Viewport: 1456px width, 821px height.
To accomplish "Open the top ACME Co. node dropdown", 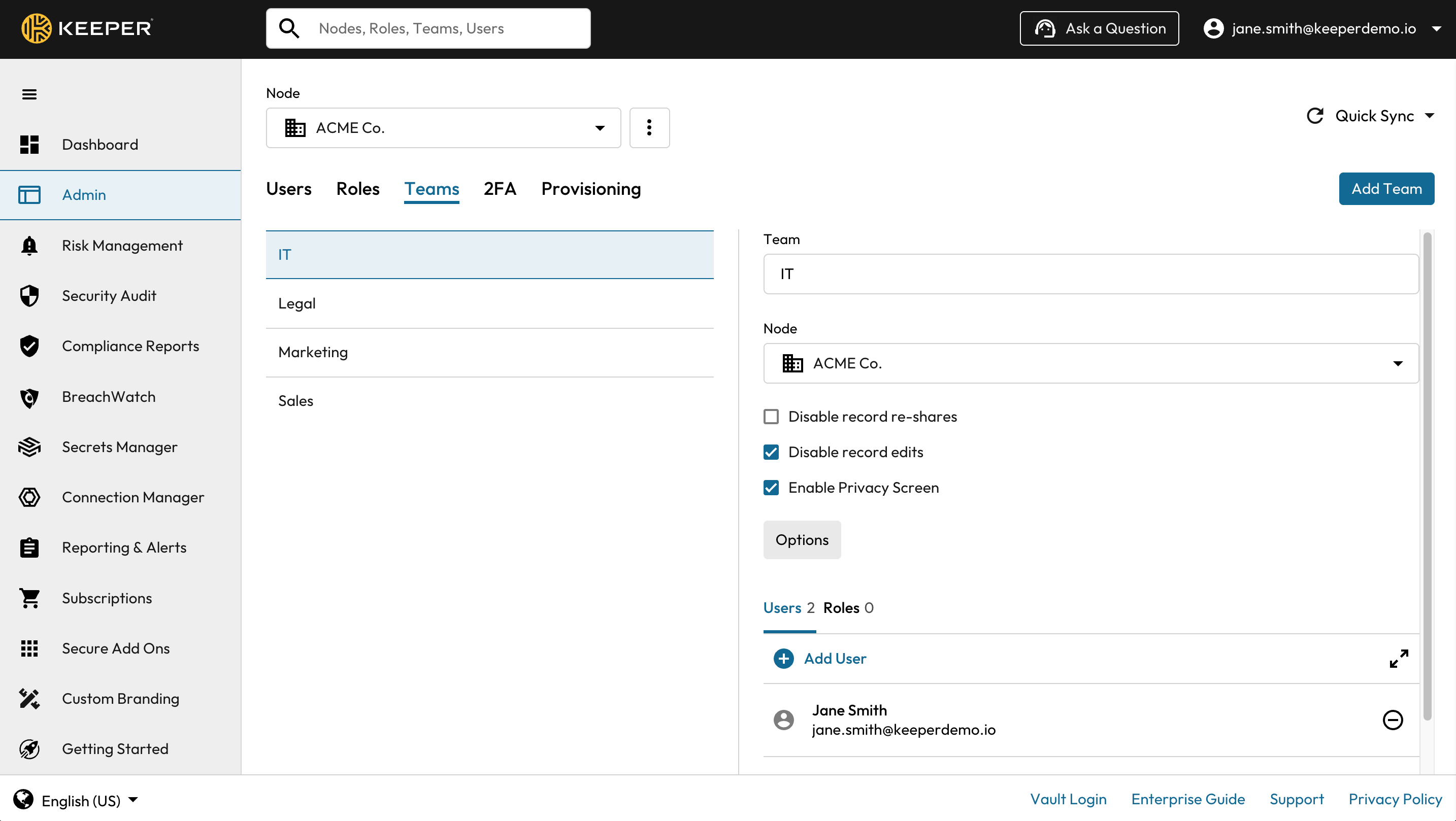I will [443, 128].
